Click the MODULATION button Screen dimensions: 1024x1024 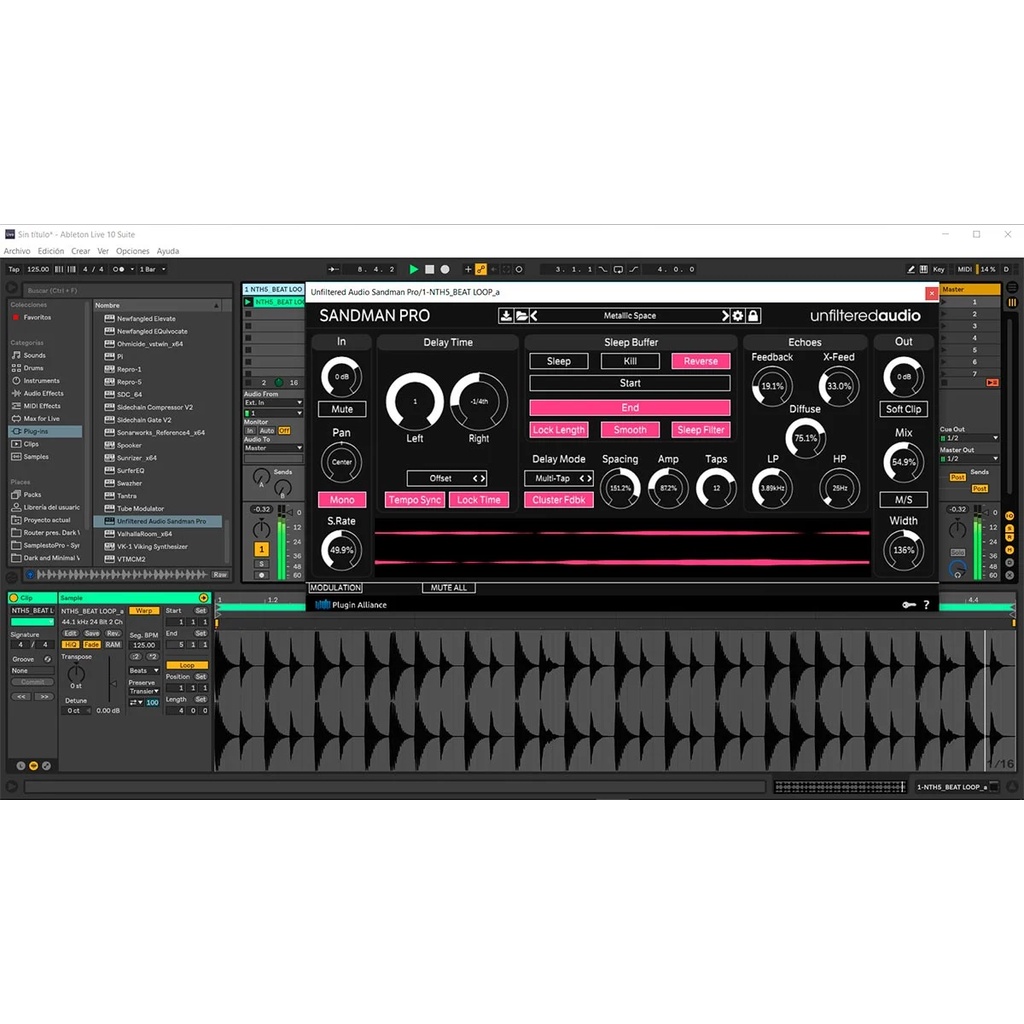point(336,588)
